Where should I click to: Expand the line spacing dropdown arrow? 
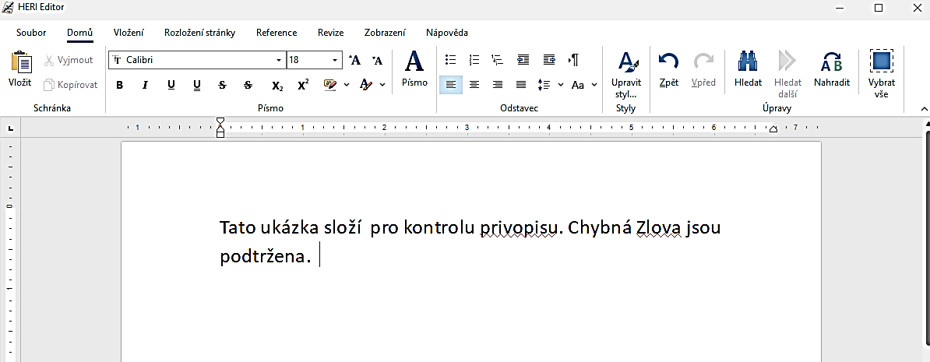(560, 85)
